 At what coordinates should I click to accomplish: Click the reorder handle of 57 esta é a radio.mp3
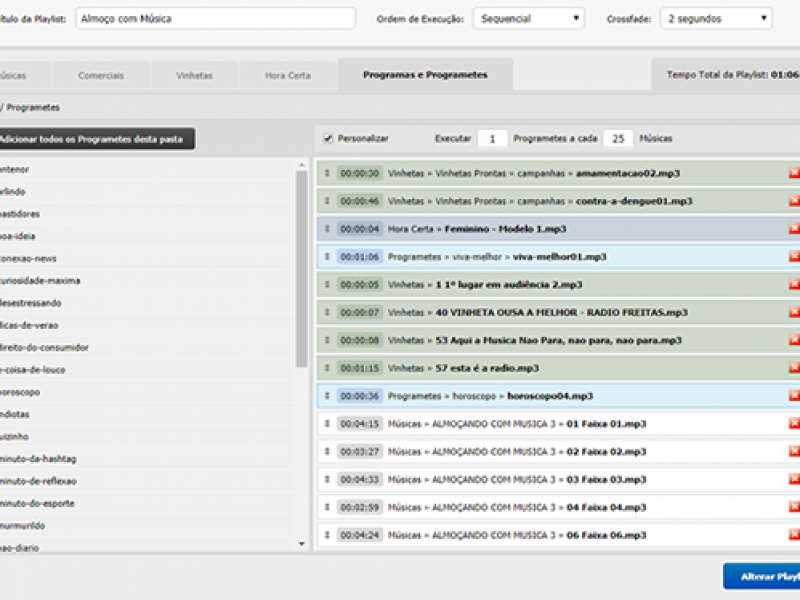pos(328,368)
